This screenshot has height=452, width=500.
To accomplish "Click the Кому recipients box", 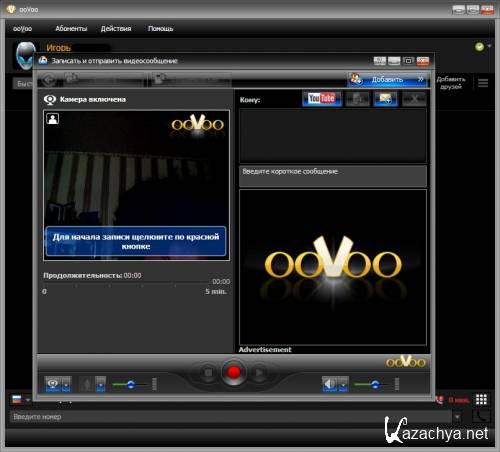I will [x=333, y=135].
